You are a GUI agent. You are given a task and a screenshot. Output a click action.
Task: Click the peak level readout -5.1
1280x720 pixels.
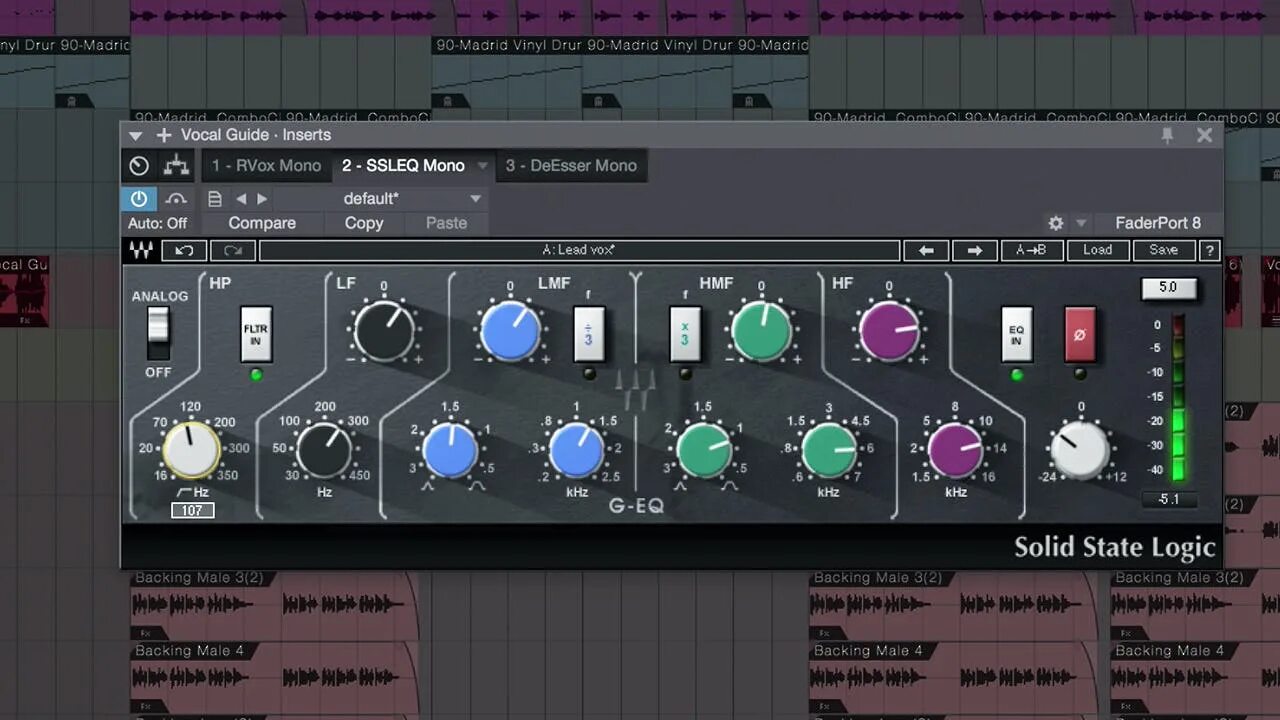1168,499
